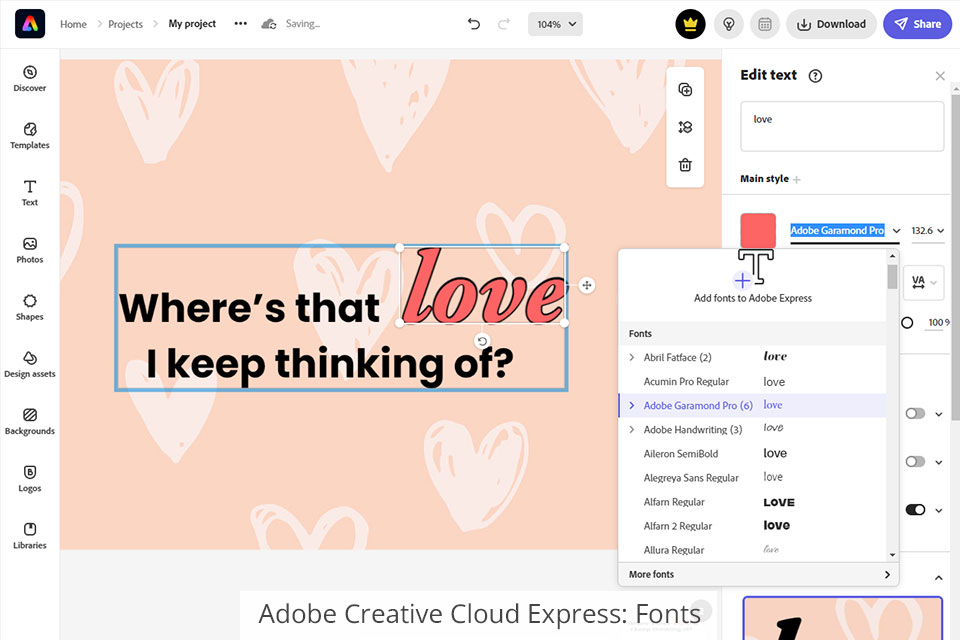Open the Adobe Express home logo

(30, 24)
